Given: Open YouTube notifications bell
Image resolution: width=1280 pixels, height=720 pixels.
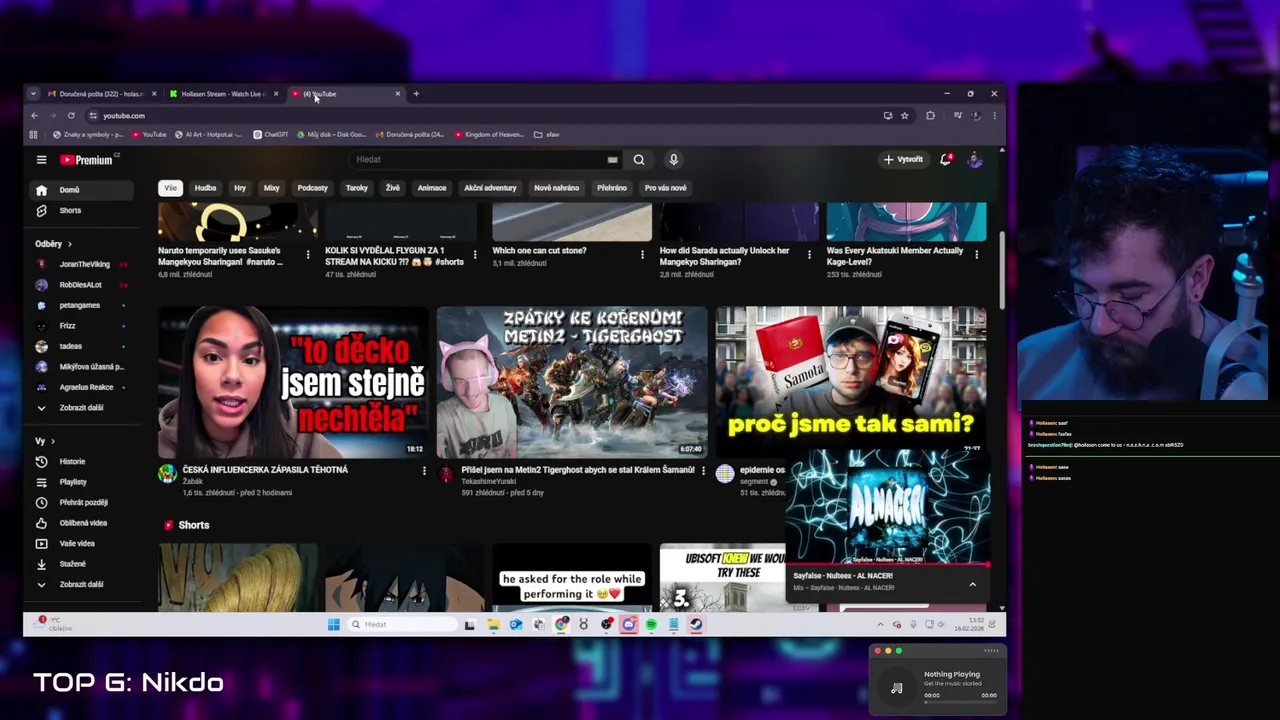Looking at the screenshot, I should click(x=945, y=160).
